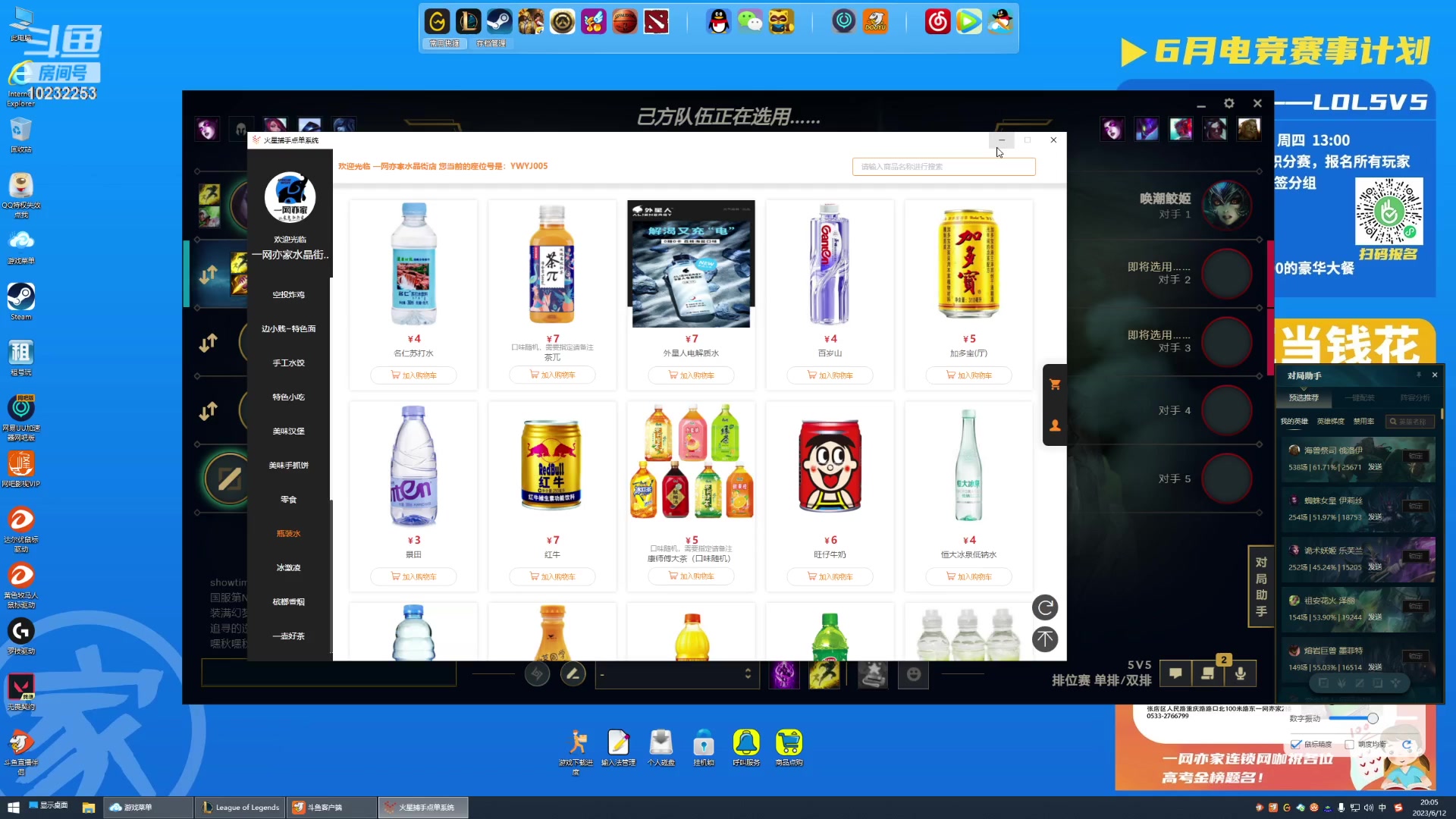
Task: Open the YY raccoon icon in launcher bar
Action: click(x=781, y=21)
